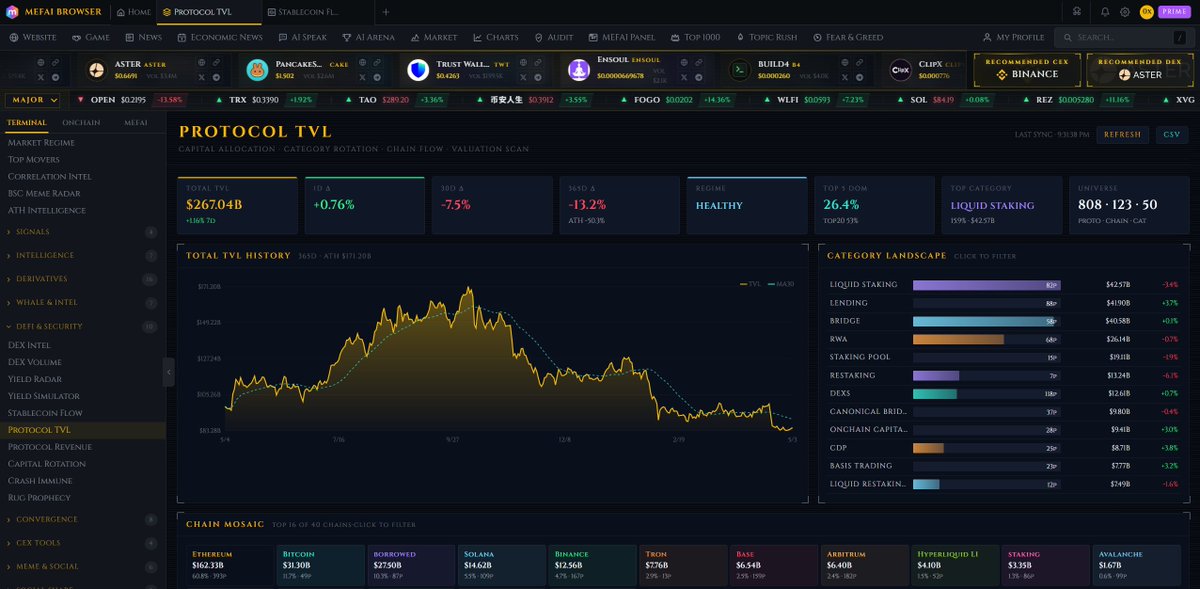Image resolution: width=1200 pixels, height=589 pixels.
Task: Open settings via the gear icon
Action: pos(1125,12)
